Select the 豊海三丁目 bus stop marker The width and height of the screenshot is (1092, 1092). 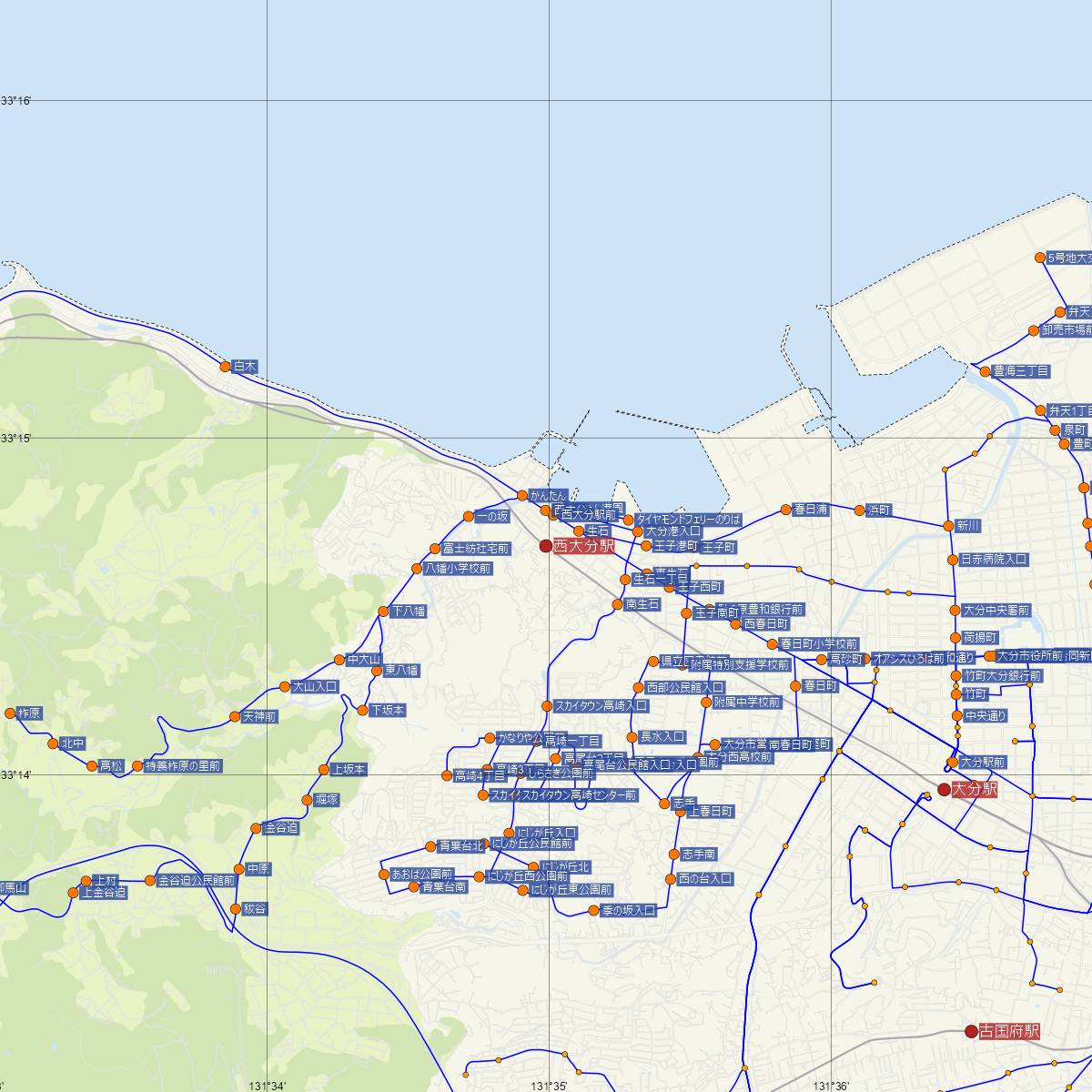(985, 371)
